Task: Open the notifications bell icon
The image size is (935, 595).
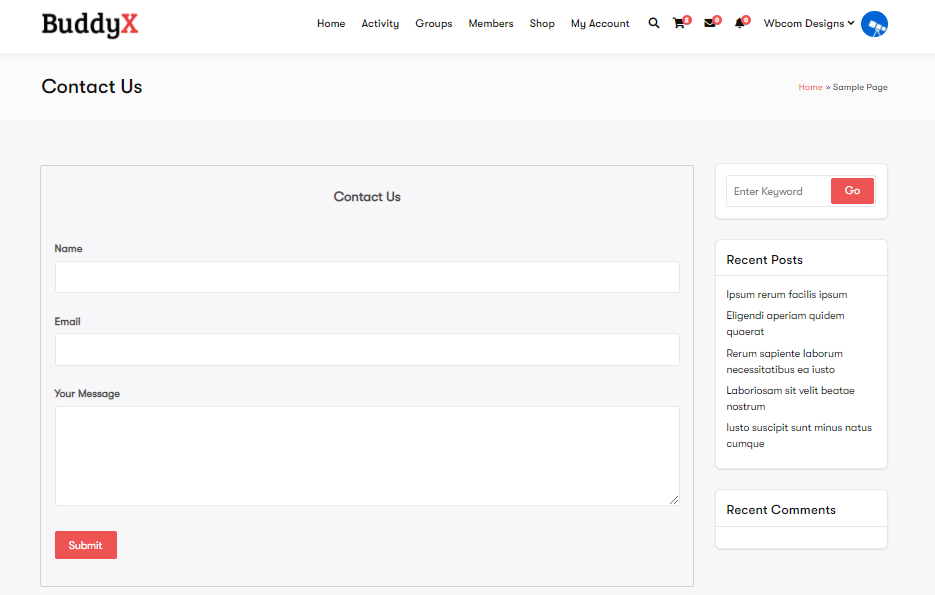Action: point(739,23)
